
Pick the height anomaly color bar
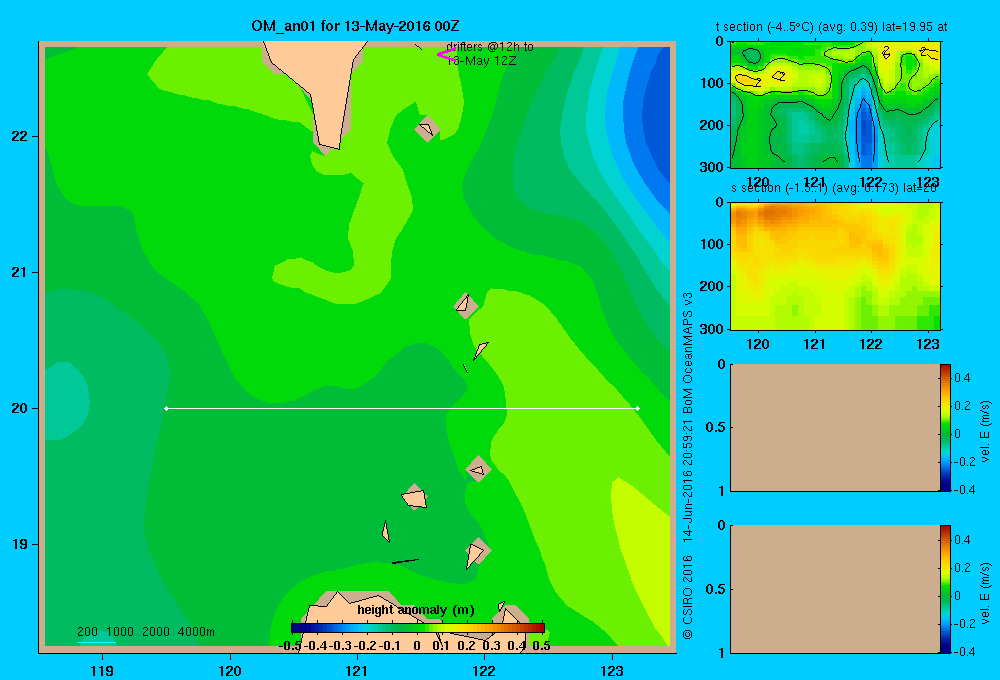pyautogui.click(x=417, y=628)
